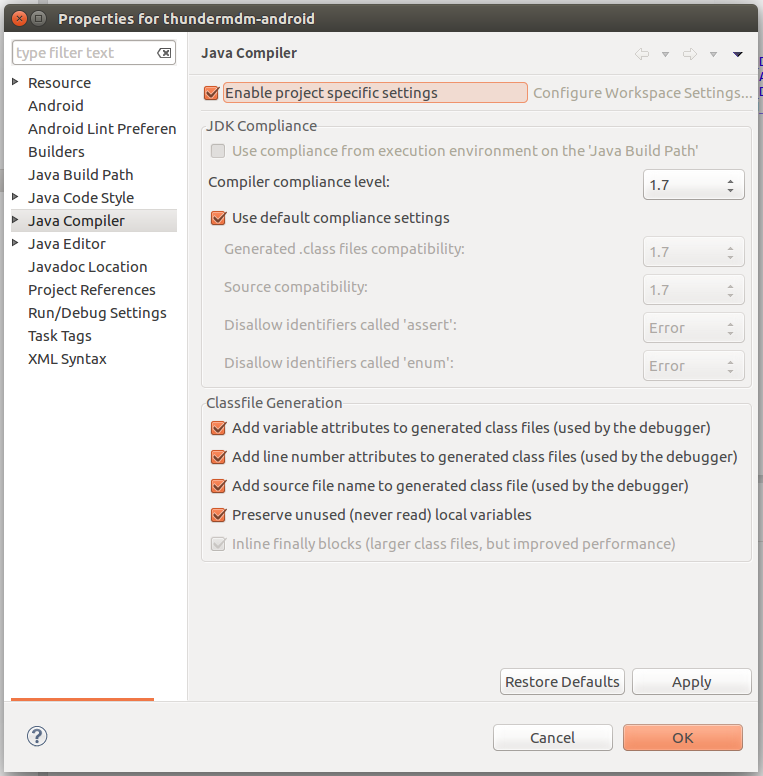Go back with the left arrow icon
763x776 pixels.
click(x=642, y=54)
